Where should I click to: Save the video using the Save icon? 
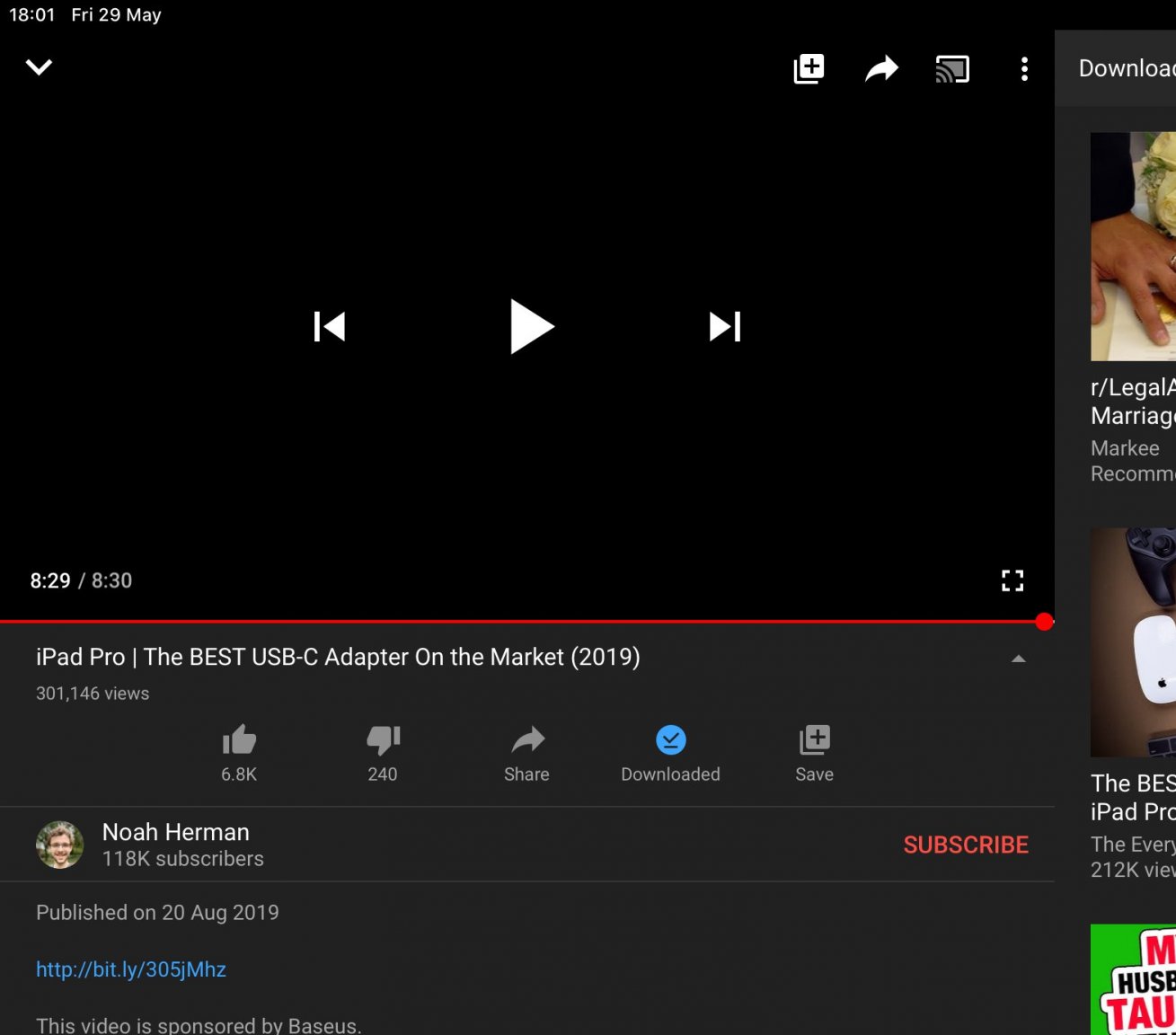point(814,741)
